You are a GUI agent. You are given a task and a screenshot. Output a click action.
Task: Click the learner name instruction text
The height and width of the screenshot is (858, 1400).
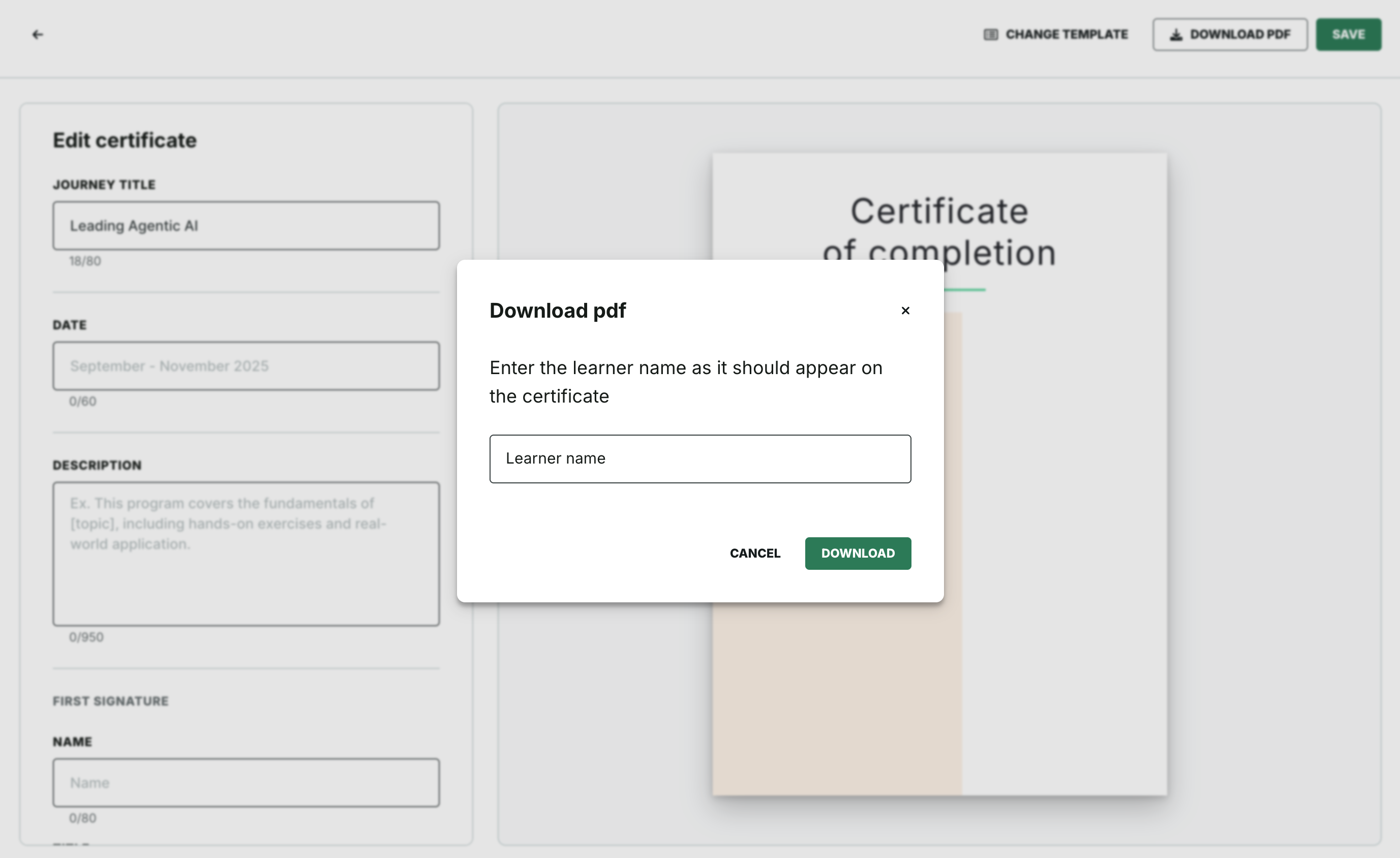coord(686,382)
